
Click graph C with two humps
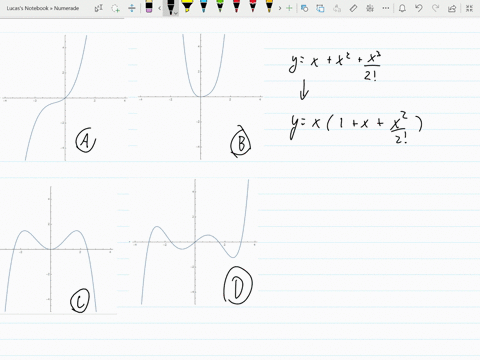[57, 249]
